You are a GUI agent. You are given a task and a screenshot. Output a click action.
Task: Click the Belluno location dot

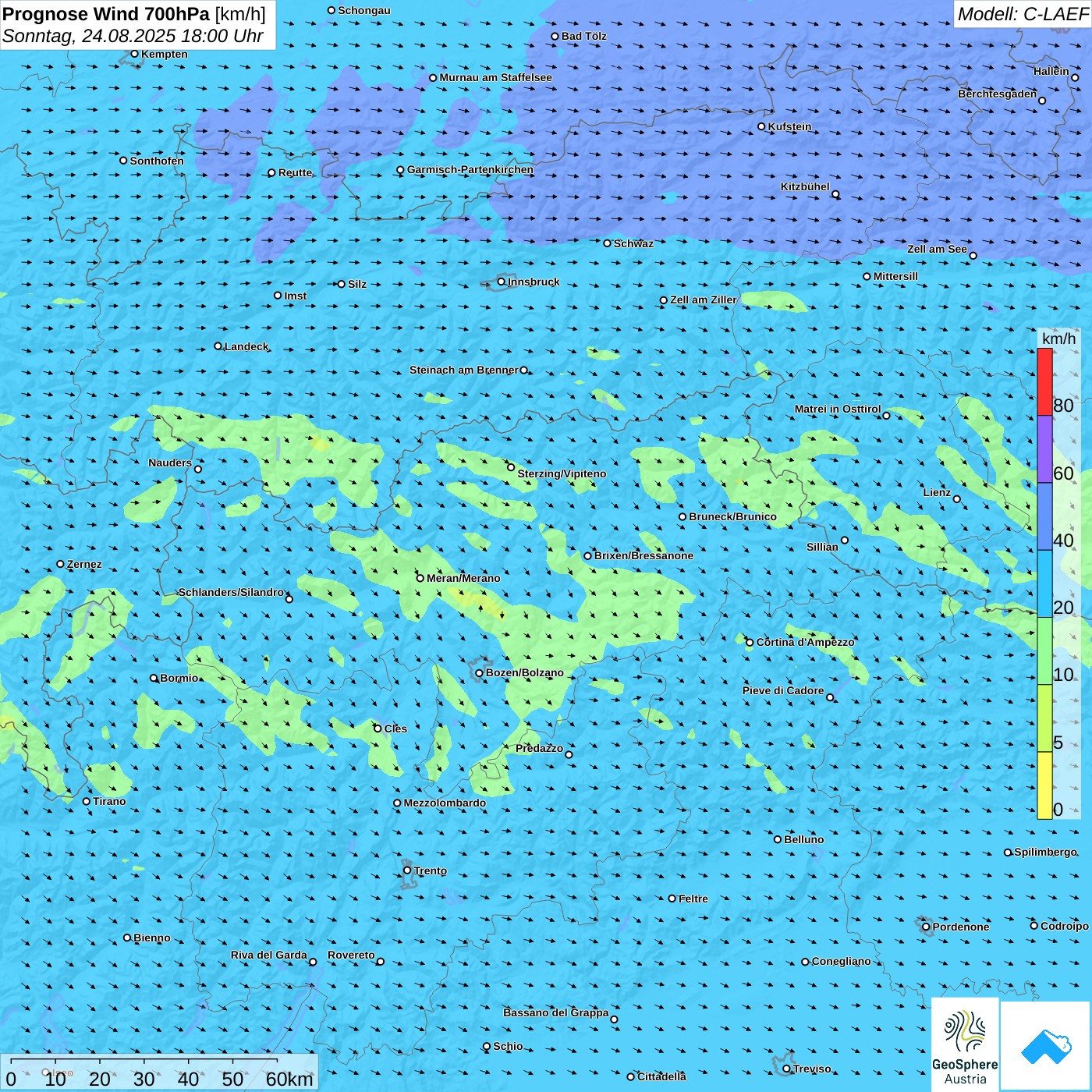[778, 839]
